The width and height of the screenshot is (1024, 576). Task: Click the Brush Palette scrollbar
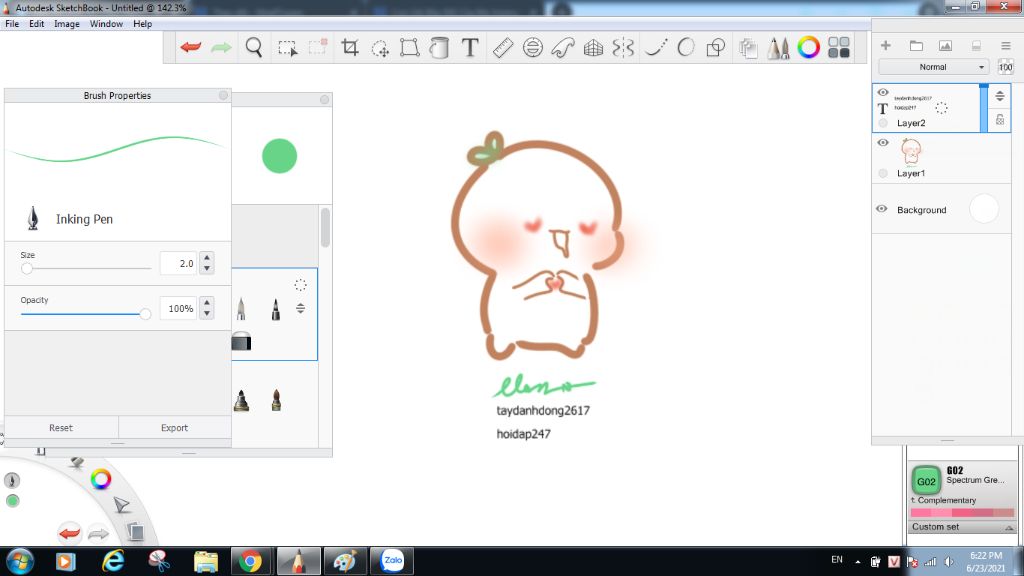[x=325, y=227]
